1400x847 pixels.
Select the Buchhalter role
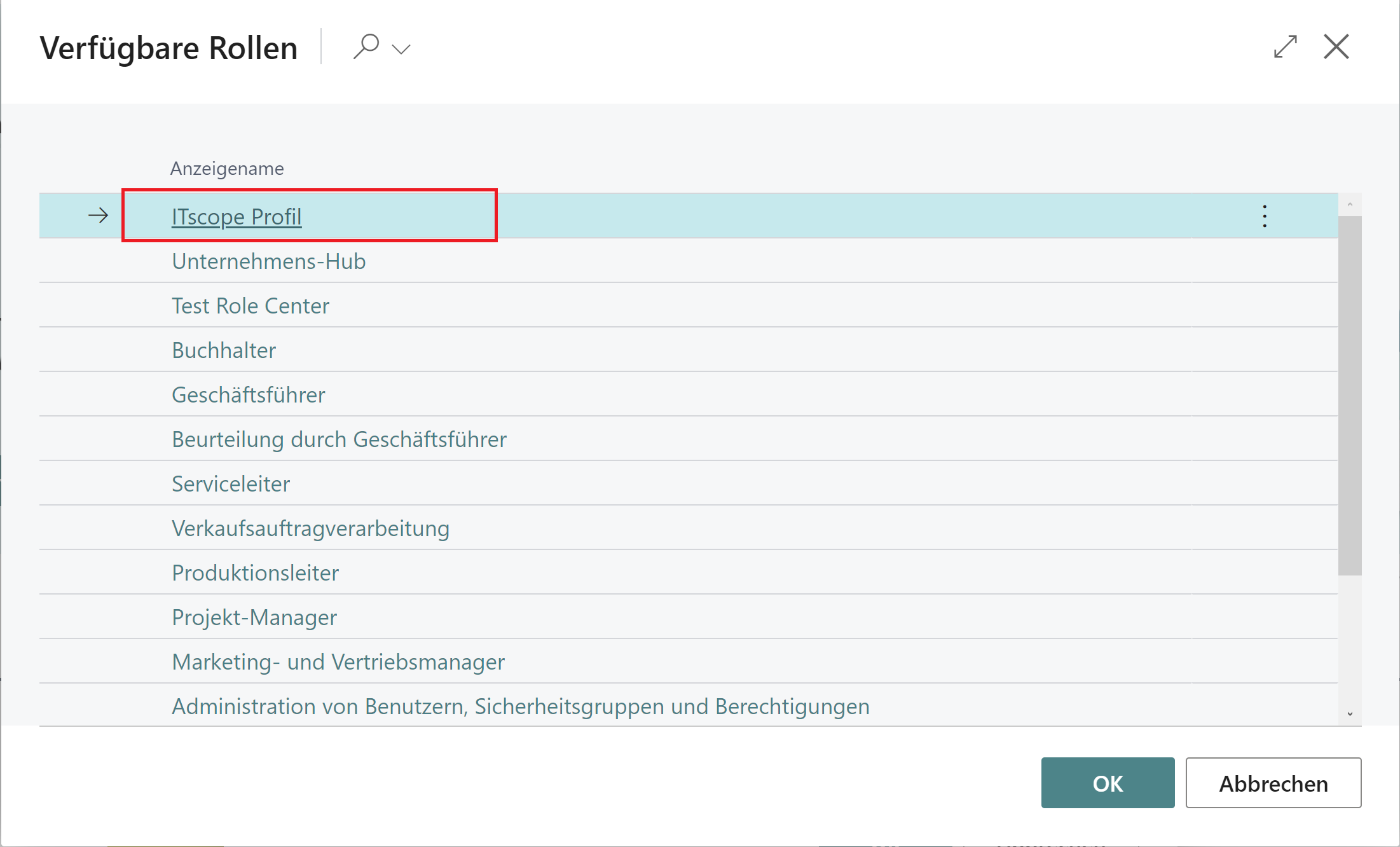tap(224, 350)
